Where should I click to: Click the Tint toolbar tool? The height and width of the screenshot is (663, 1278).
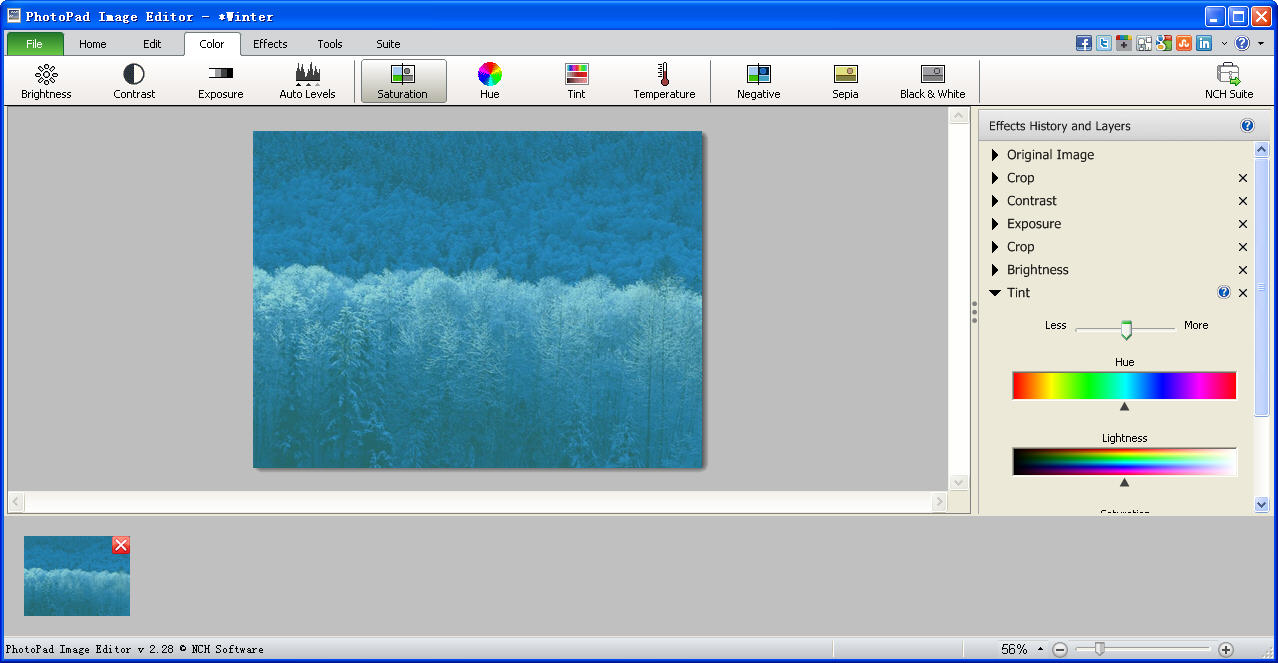tap(577, 81)
